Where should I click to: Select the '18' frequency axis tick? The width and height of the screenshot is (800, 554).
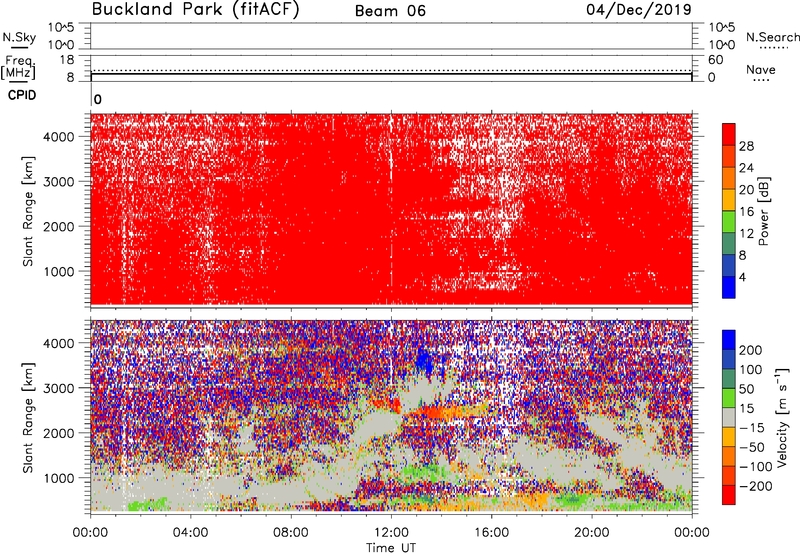click(x=67, y=60)
